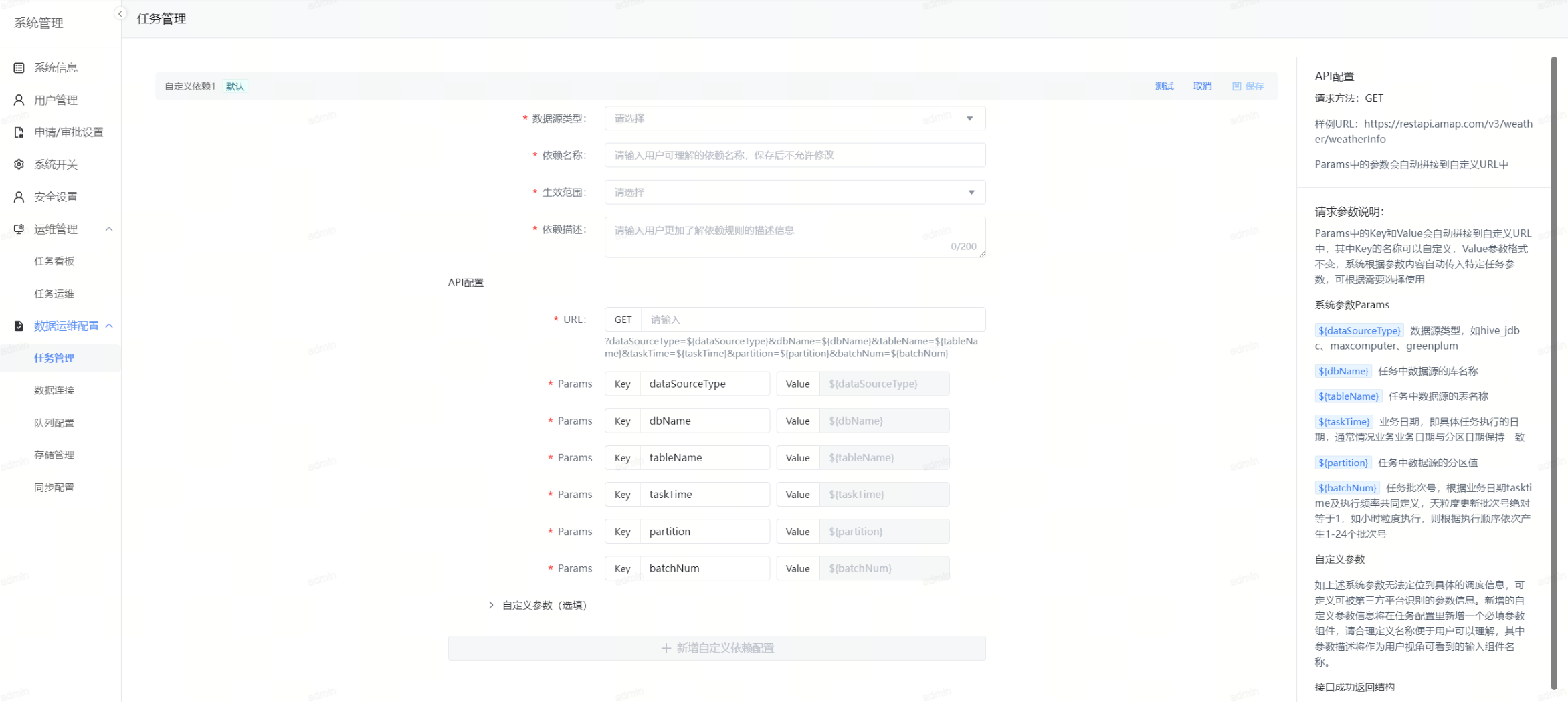The image size is (1568, 702).
Task: Click the 系统开关 gear icon
Action: pyautogui.click(x=19, y=164)
